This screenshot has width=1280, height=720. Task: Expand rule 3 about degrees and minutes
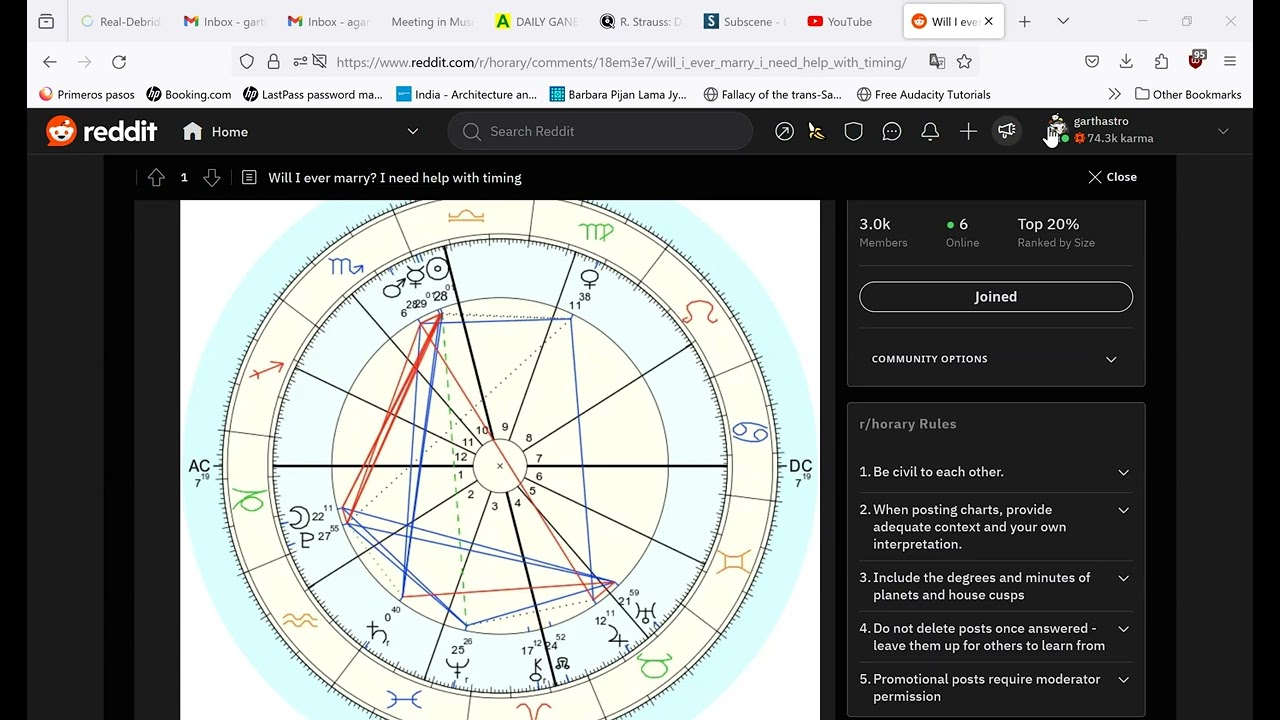pyautogui.click(x=995, y=586)
